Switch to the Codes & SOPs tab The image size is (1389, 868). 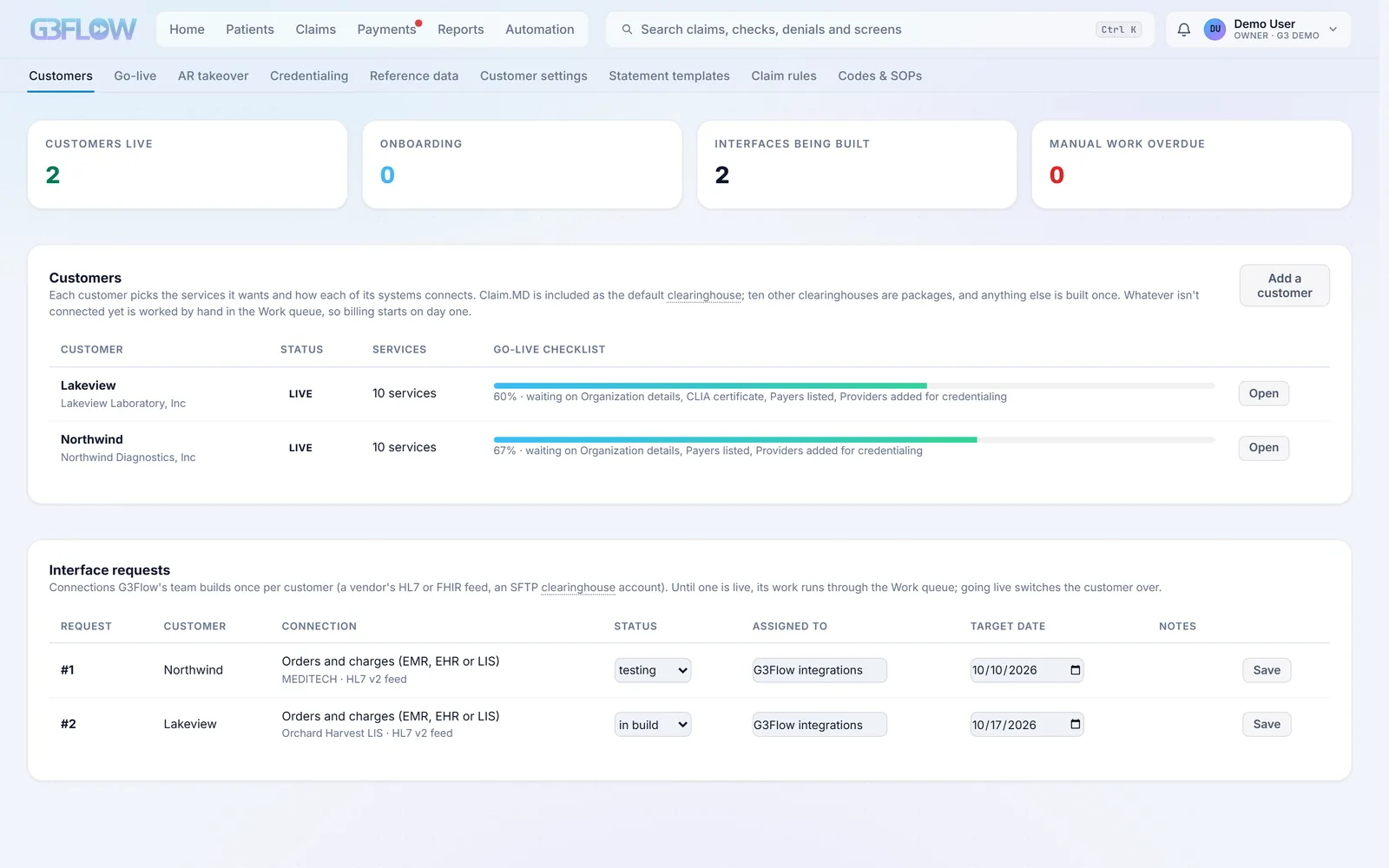tap(880, 76)
